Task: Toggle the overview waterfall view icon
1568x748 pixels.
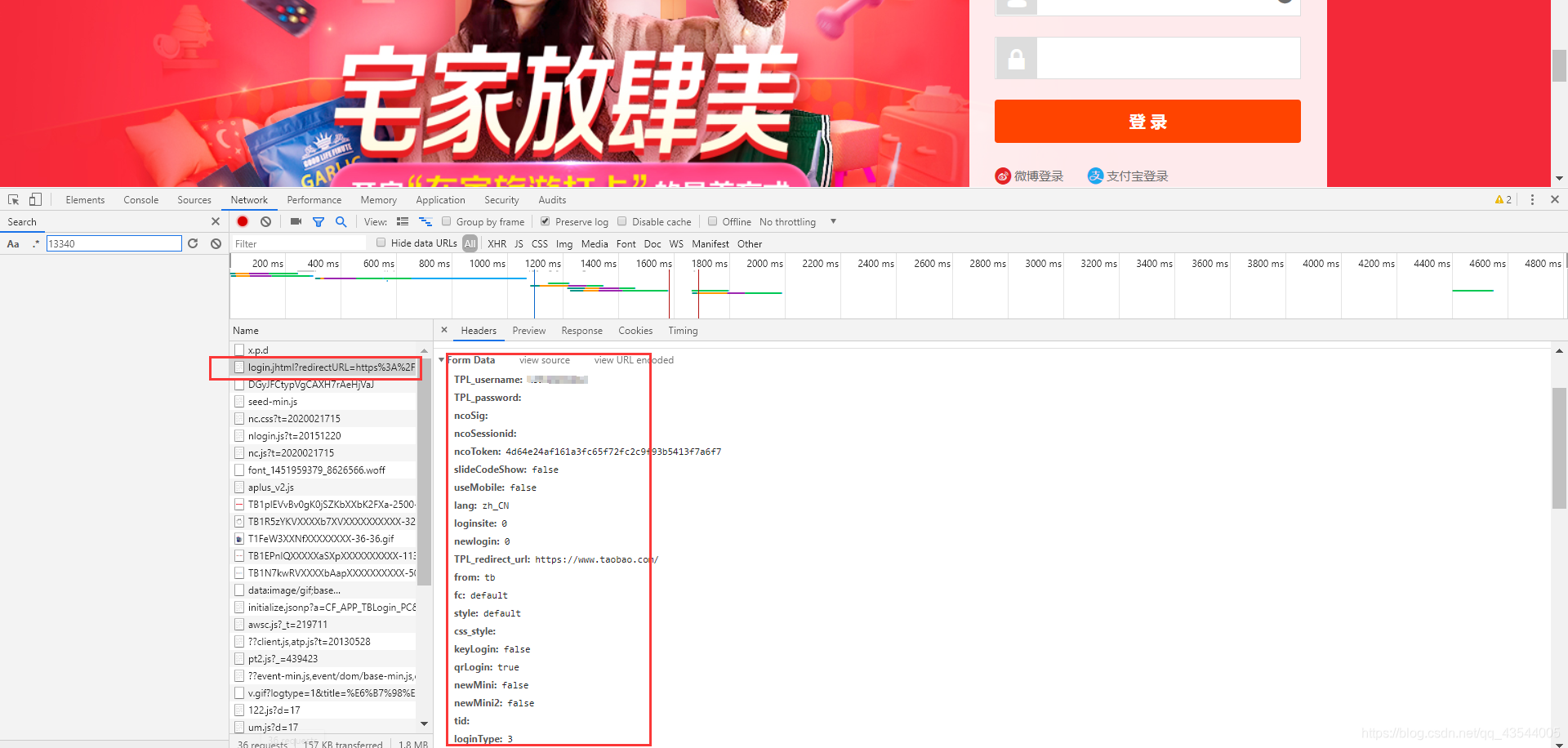Action: [x=425, y=221]
